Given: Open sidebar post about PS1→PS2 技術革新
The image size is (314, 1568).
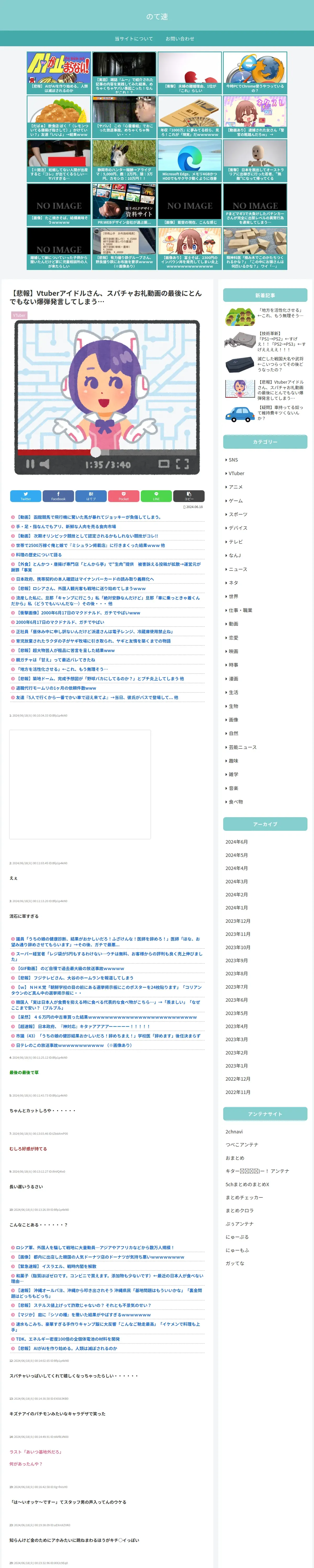Looking at the screenshot, I should (x=265, y=342).
